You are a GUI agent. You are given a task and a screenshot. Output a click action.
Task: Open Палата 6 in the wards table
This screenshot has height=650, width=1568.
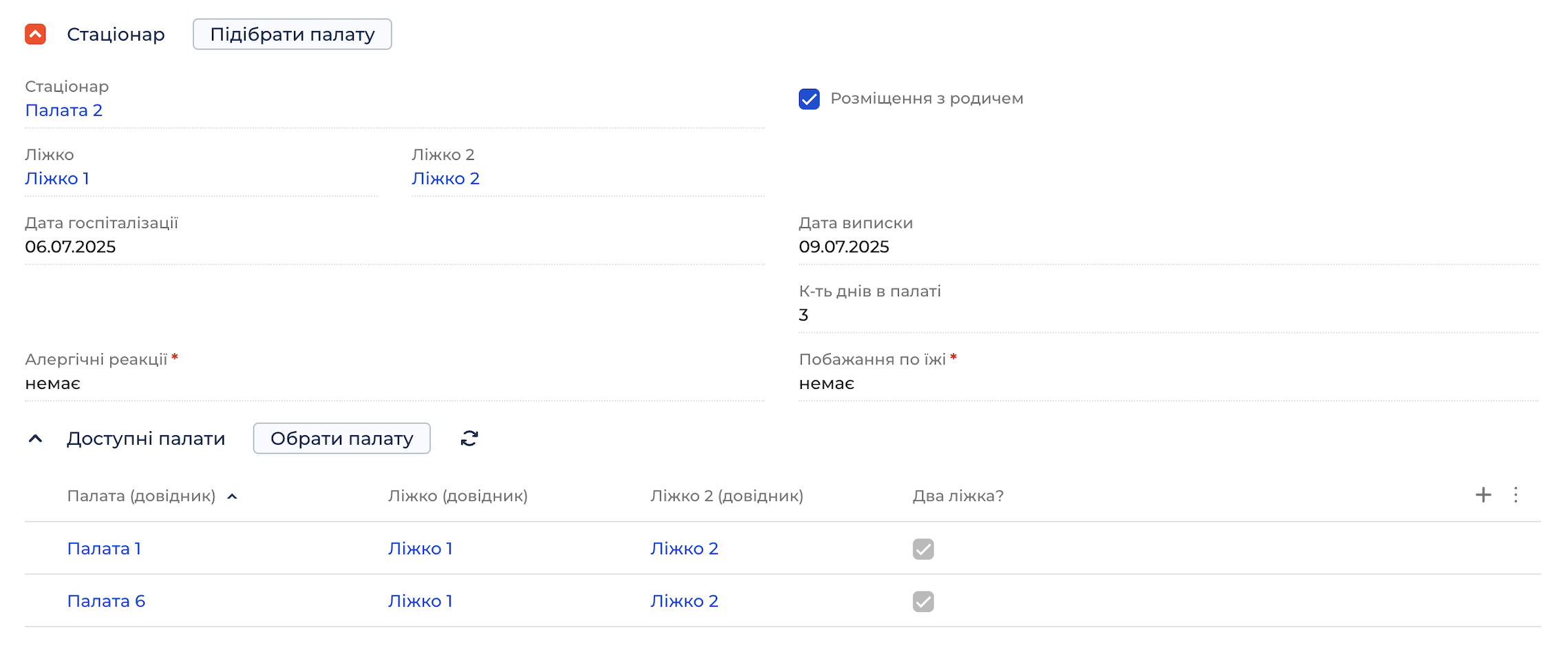click(x=106, y=601)
